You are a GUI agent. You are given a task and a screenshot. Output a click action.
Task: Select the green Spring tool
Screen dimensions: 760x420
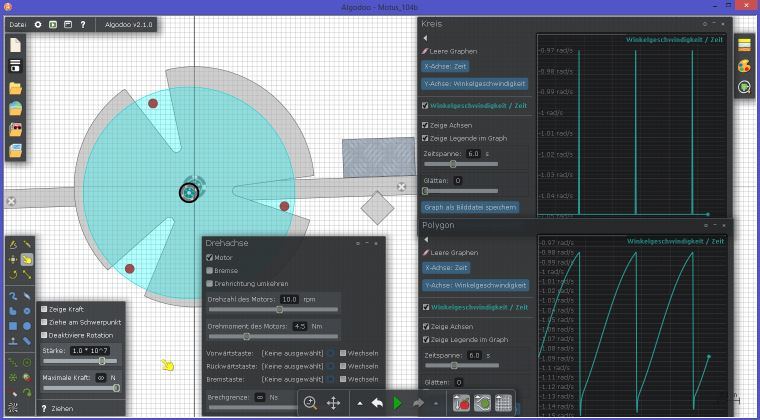tap(13, 362)
